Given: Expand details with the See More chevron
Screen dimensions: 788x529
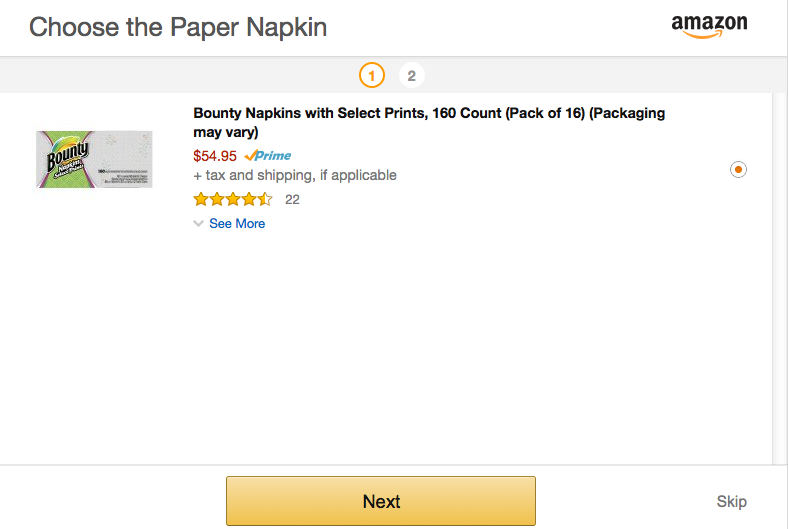Looking at the screenshot, I should click(x=199, y=224).
